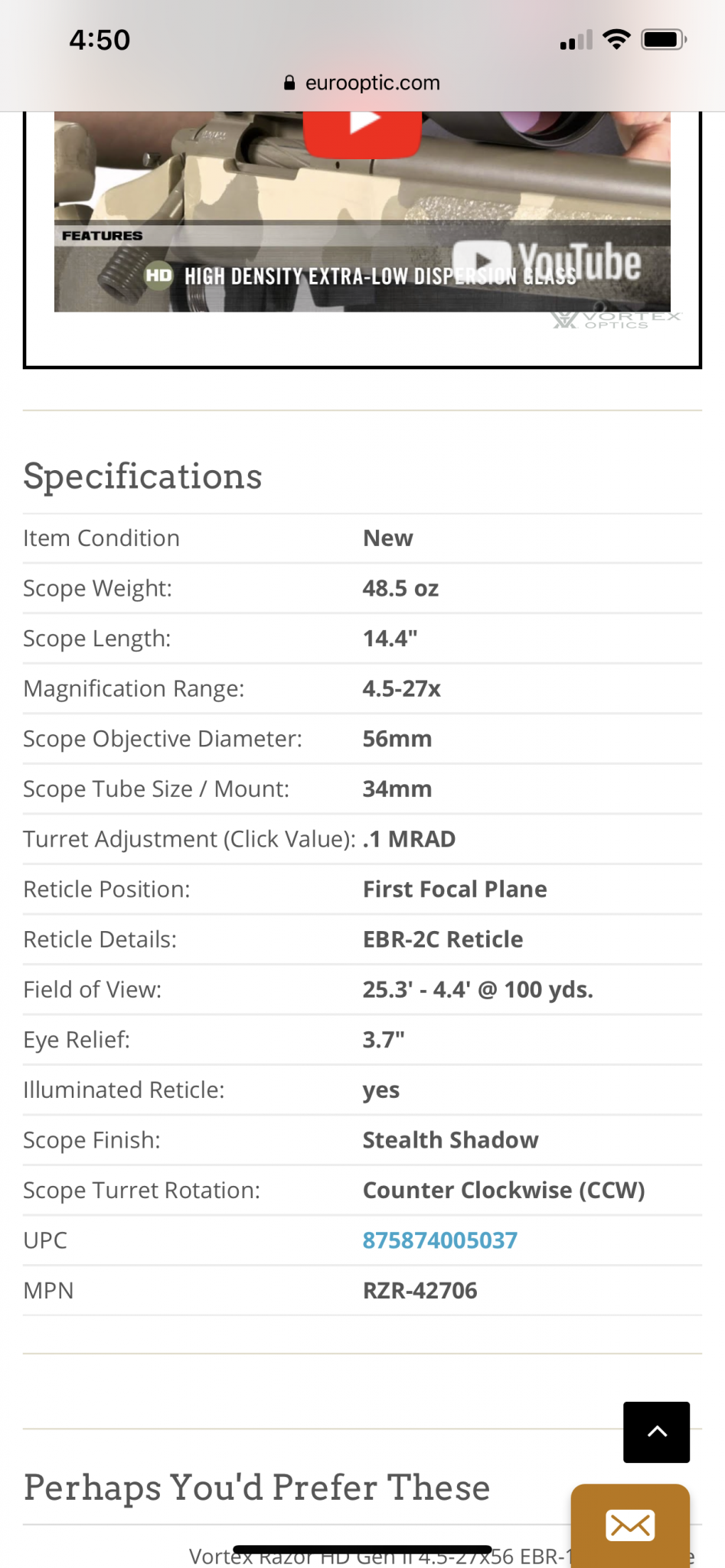Tap the eurooptic.com address bar

point(362,83)
